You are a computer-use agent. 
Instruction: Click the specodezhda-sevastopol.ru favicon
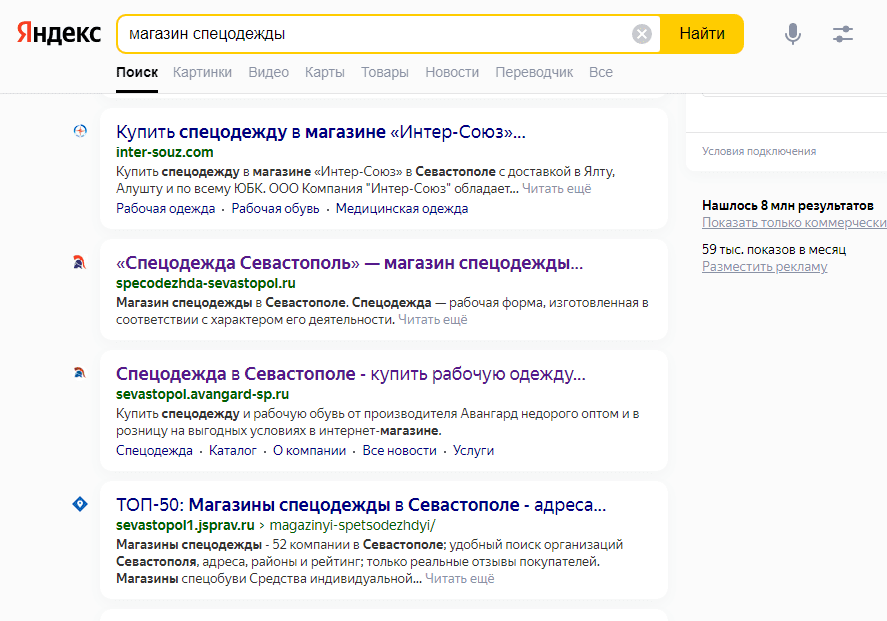80,263
